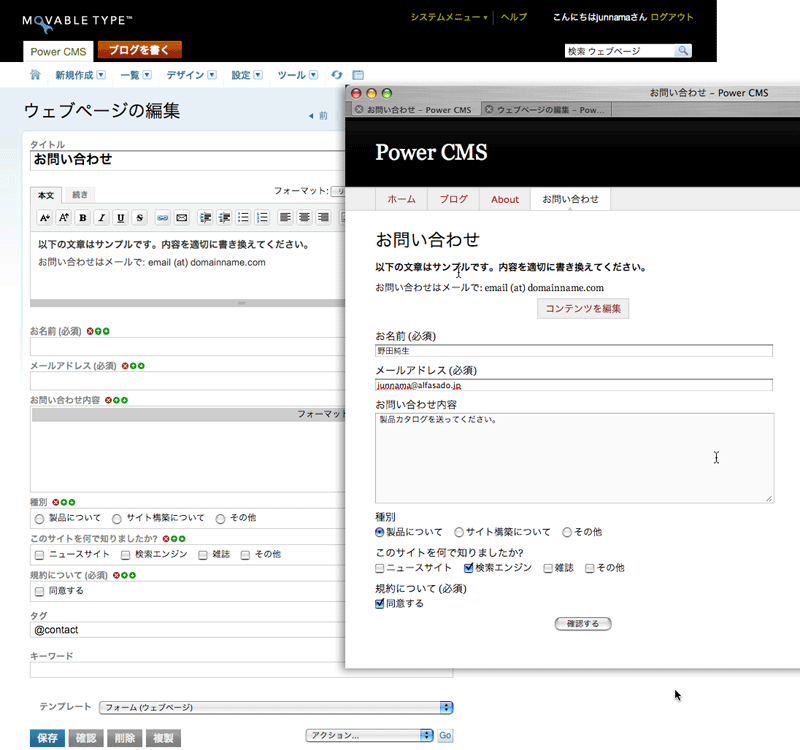Click the 保存 button
This screenshot has height=750, width=800.
[x=47, y=738]
